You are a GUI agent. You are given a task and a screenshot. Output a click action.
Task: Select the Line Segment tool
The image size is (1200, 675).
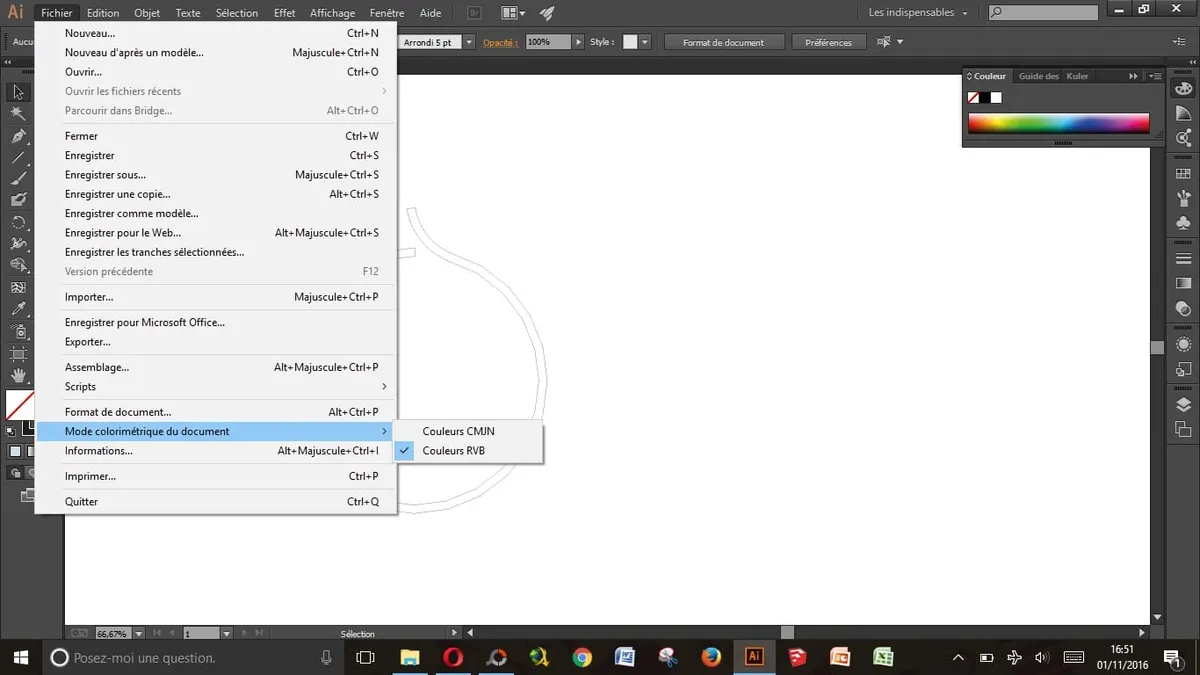tap(18, 157)
